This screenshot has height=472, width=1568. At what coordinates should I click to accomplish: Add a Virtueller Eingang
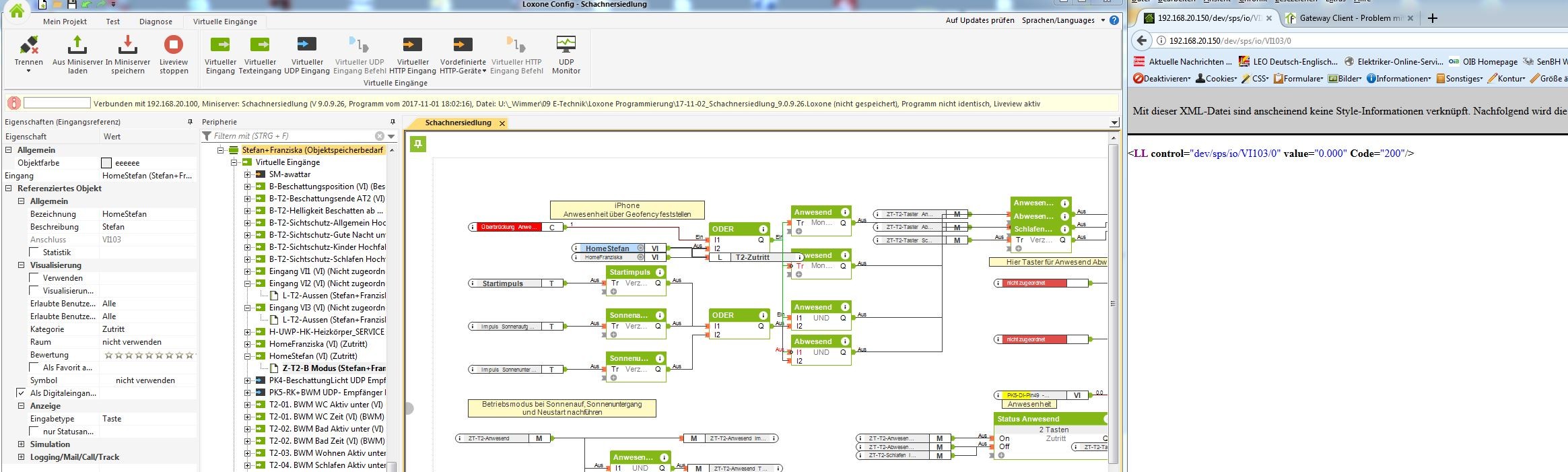pos(220,46)
